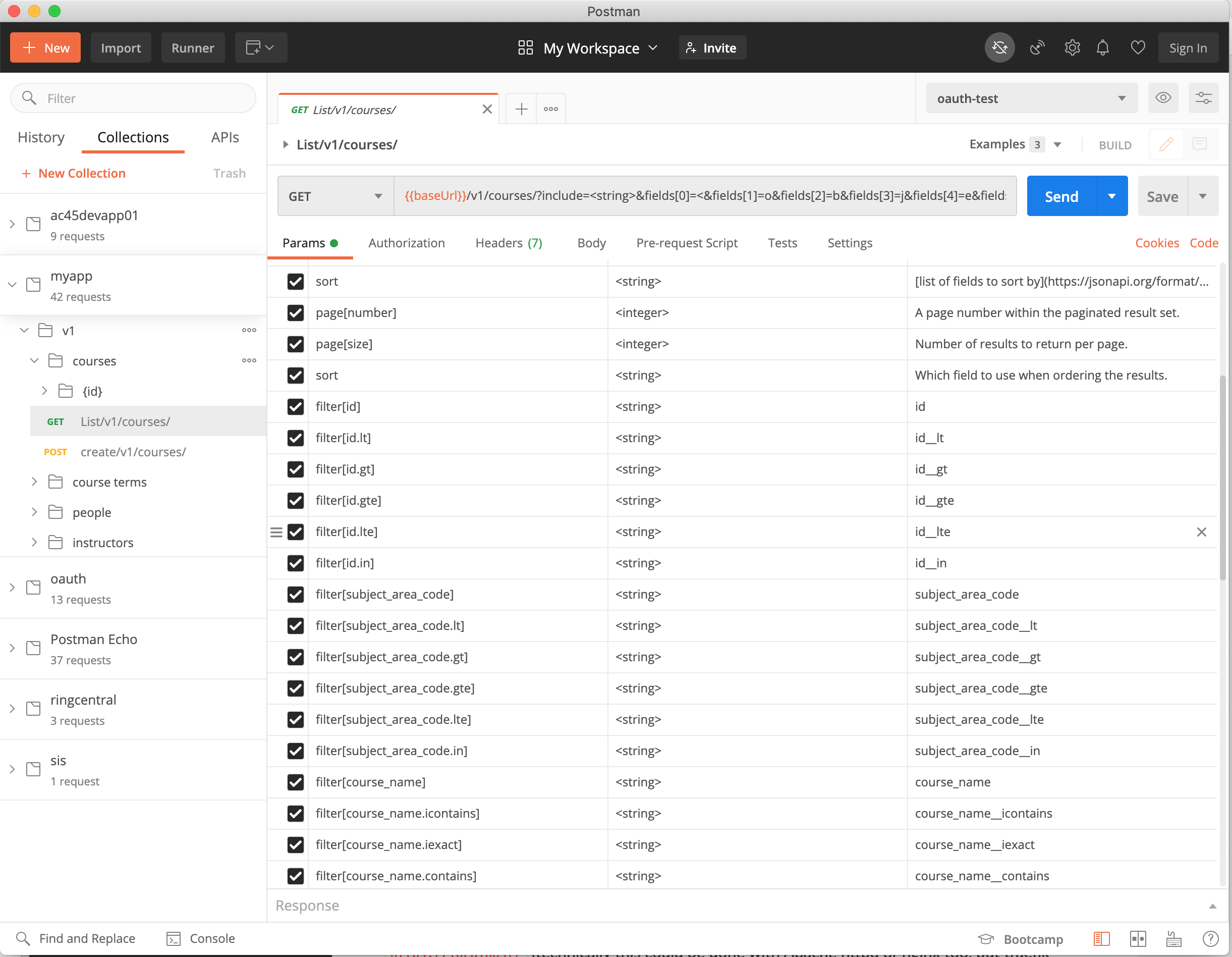This screenshot has width=1232, height=957.
Task: Uncheck the page[number] parameter checkbox
Action: tap(296, 312)
